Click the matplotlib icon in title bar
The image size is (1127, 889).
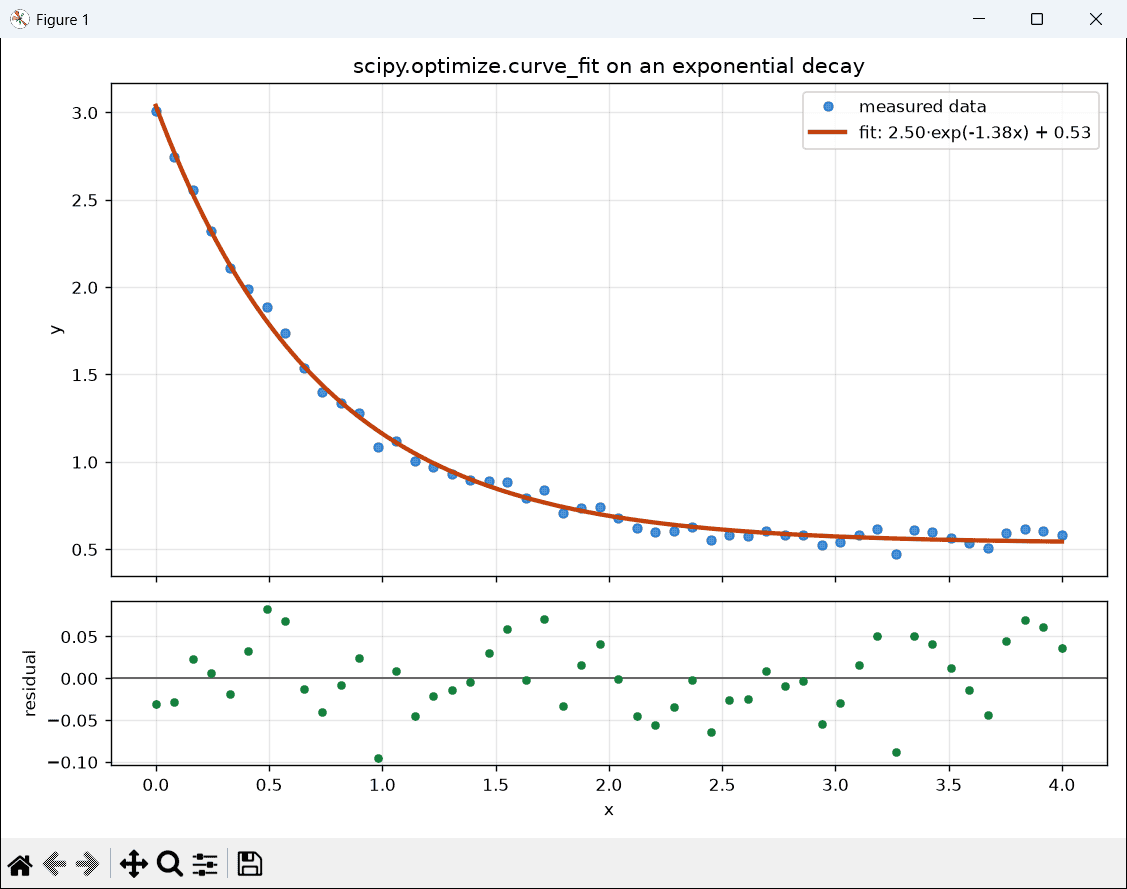(x=19, y=19)
